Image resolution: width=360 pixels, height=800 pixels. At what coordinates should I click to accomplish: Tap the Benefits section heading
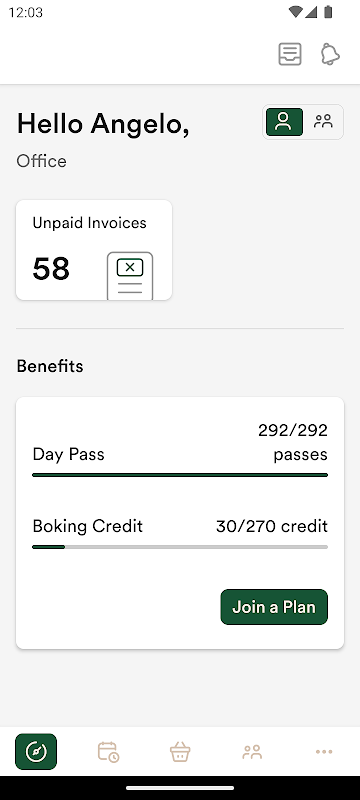pyautogui.click(x=50, y=366)
